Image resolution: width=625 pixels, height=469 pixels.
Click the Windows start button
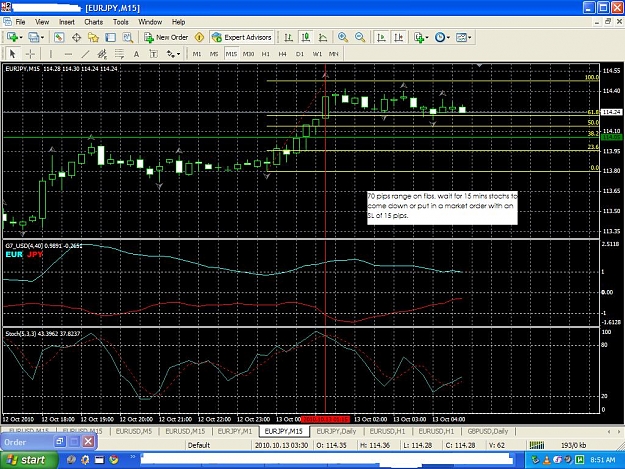27,460
